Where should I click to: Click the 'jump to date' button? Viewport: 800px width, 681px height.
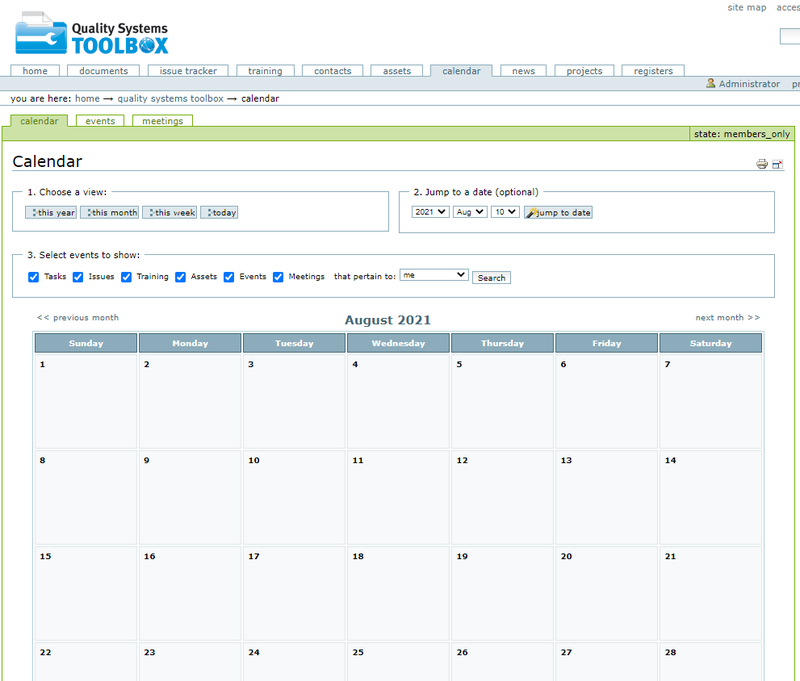point(558,213)
